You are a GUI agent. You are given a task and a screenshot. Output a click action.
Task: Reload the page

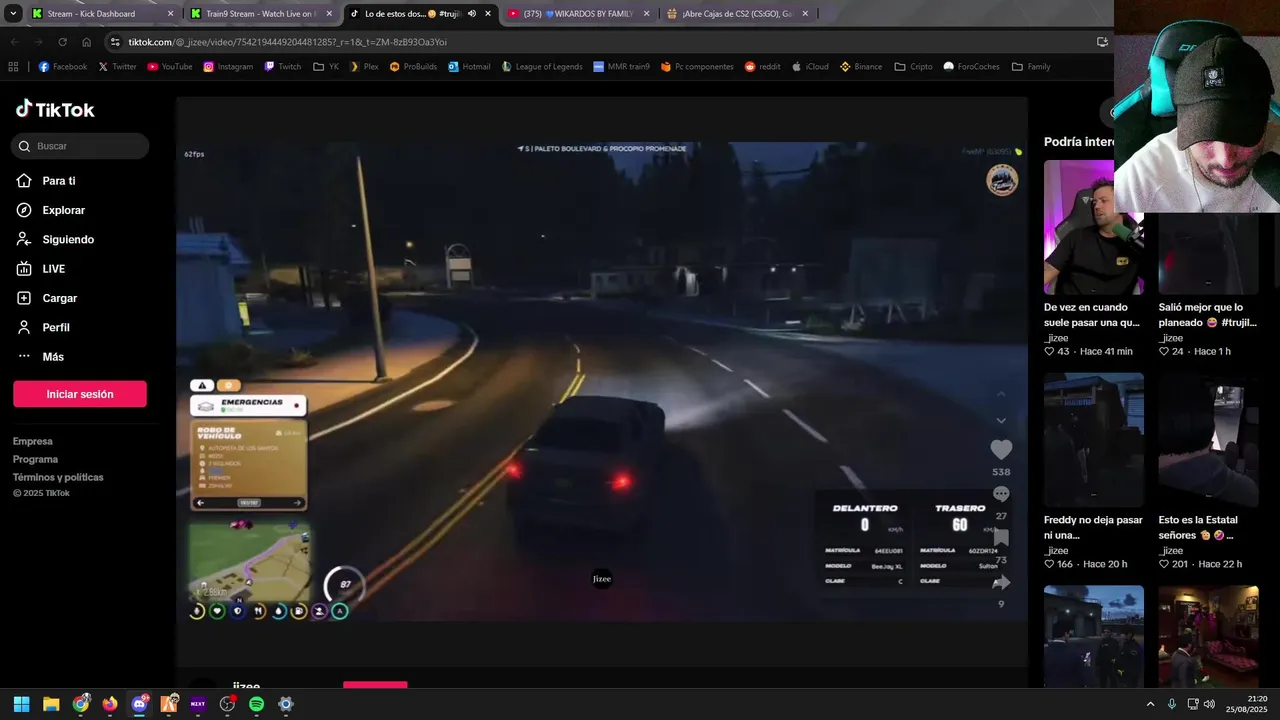tap(62, 42)
